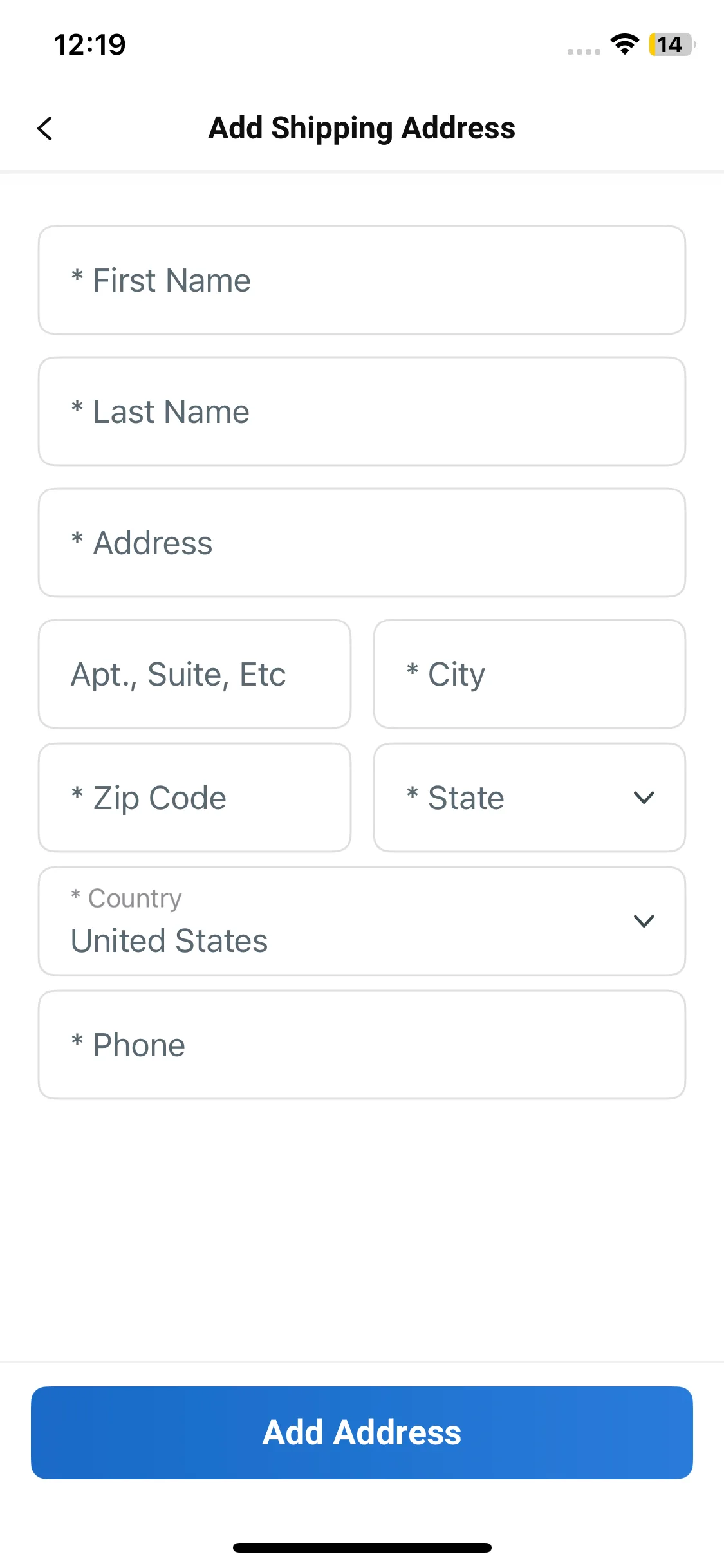Tap the back arrow icon
The image size is (724, 1568).
coord(45,128)
